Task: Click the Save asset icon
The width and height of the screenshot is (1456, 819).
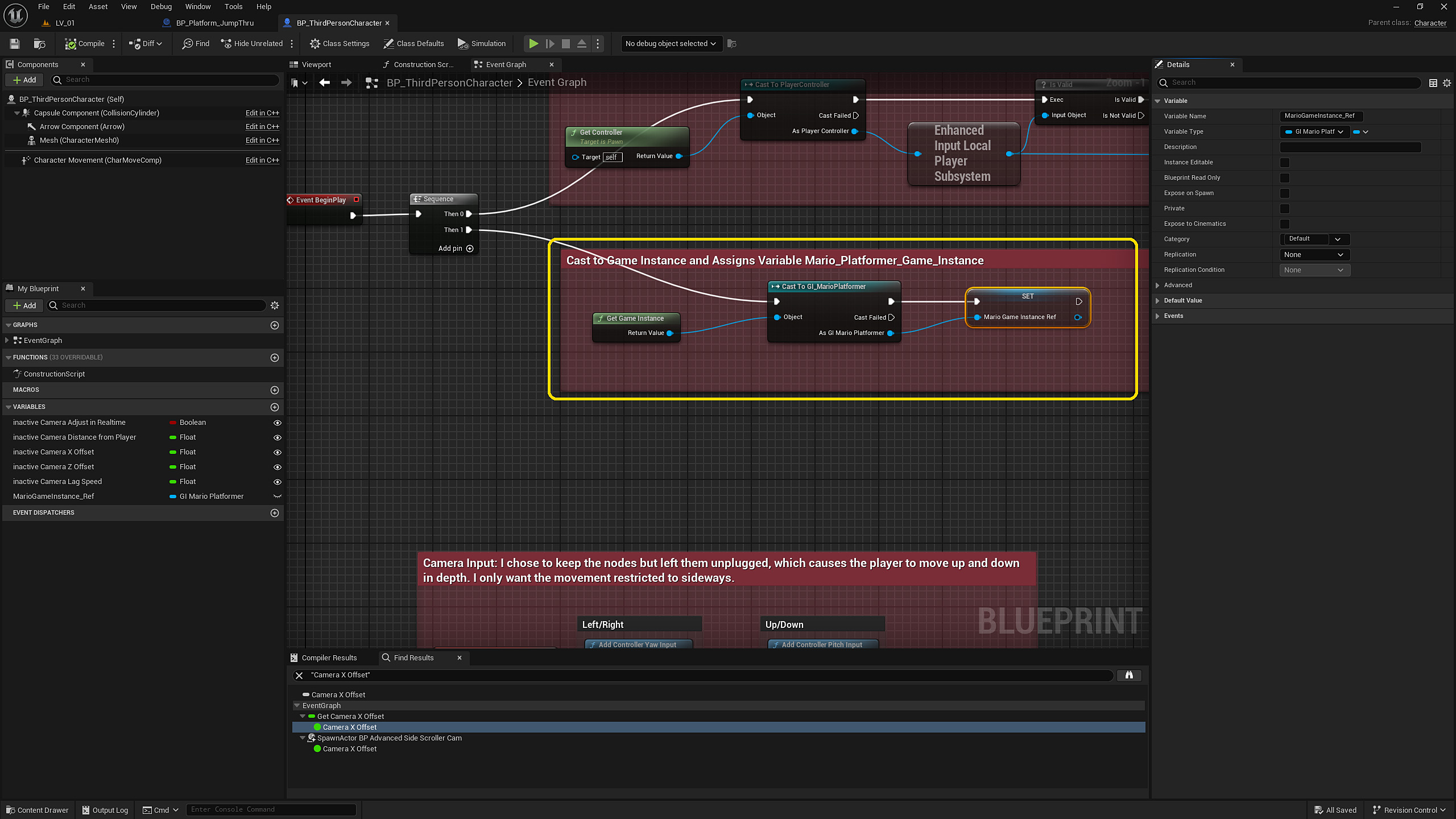Action: pos(15,43)
